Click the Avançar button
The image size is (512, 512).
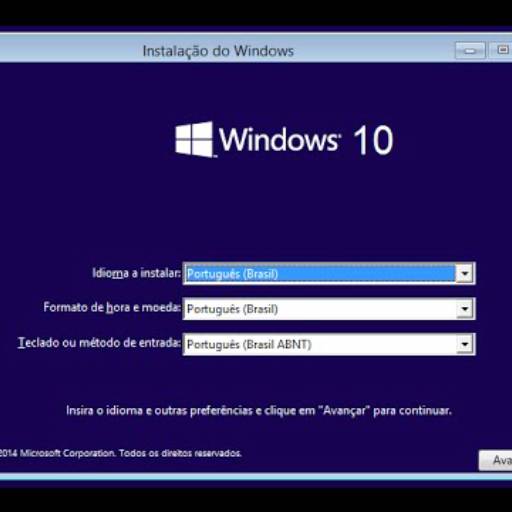click(x=495, y=460)
